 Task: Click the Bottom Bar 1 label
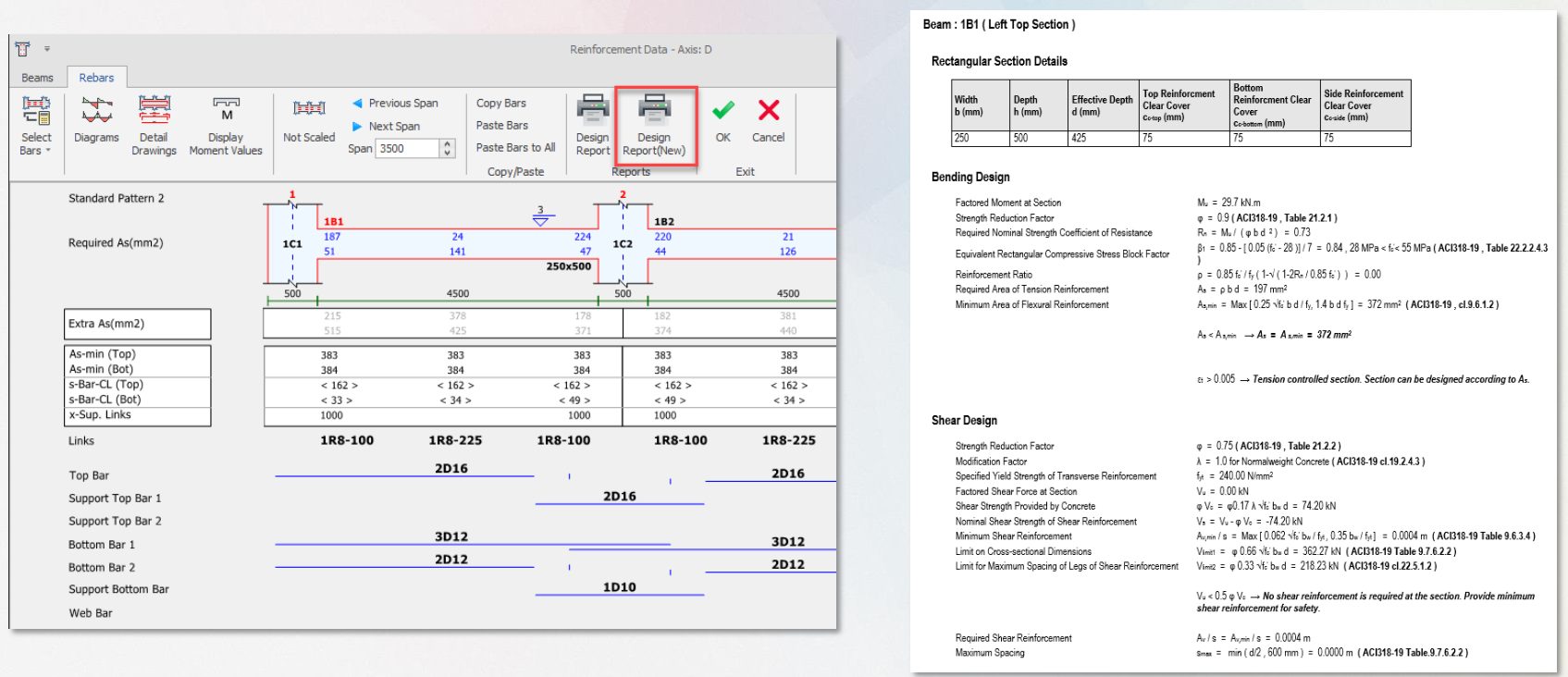click(102, 545)
